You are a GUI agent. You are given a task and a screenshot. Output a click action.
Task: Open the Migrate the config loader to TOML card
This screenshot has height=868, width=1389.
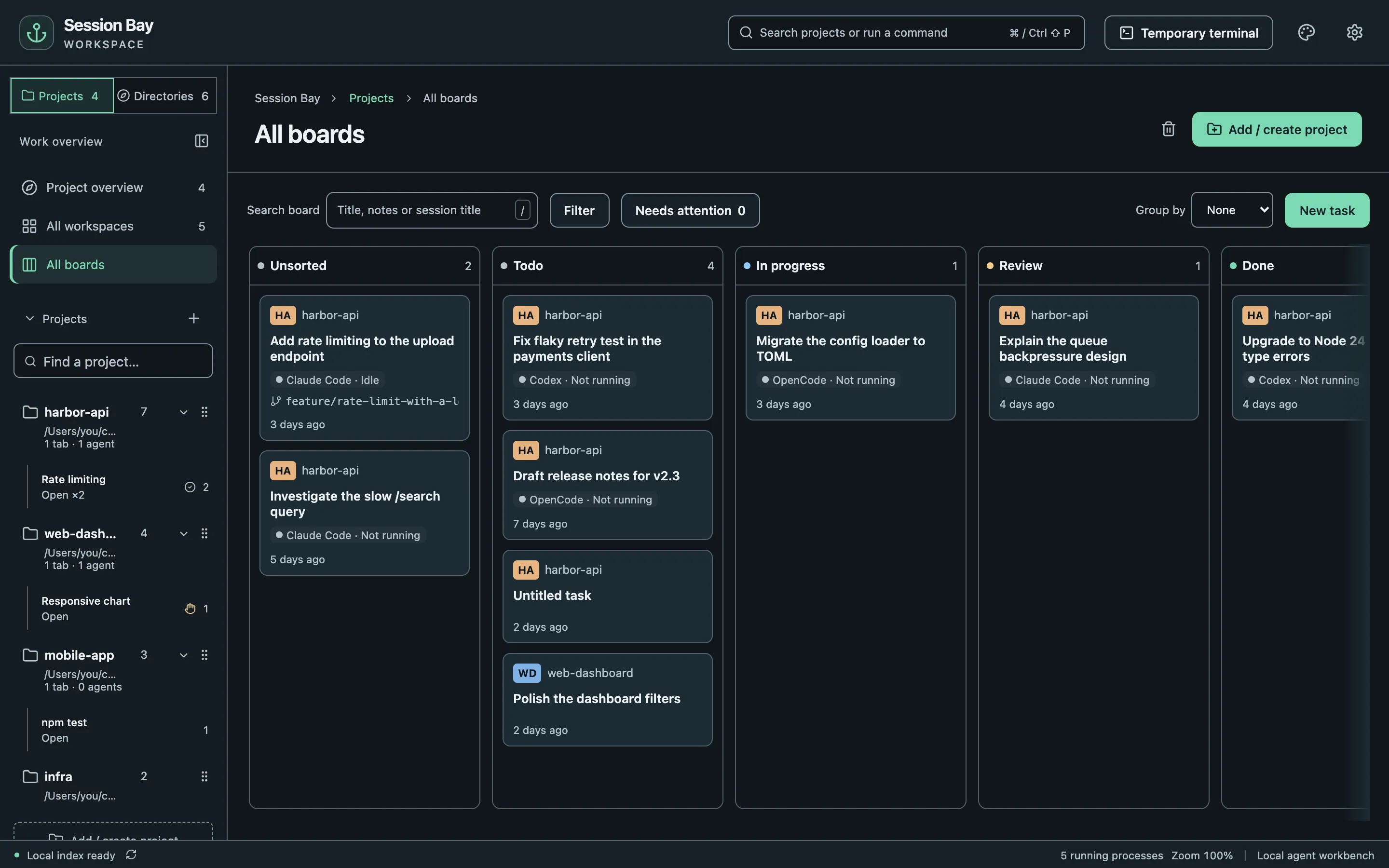(850, 358)
